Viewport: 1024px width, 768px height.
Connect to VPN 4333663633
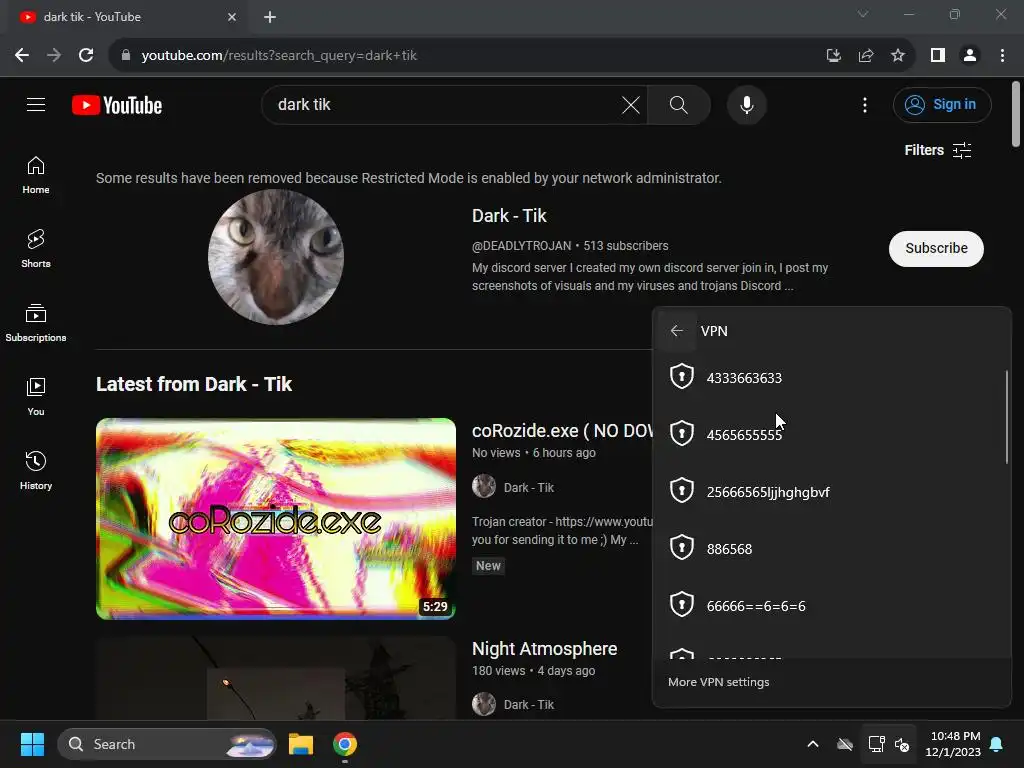(x=831, y=377)
